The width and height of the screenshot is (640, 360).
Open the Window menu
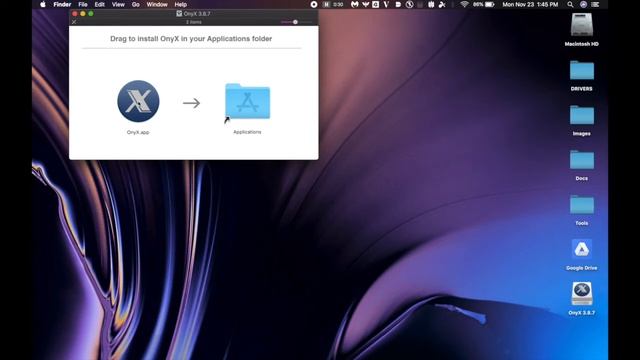tap(157, 4)
